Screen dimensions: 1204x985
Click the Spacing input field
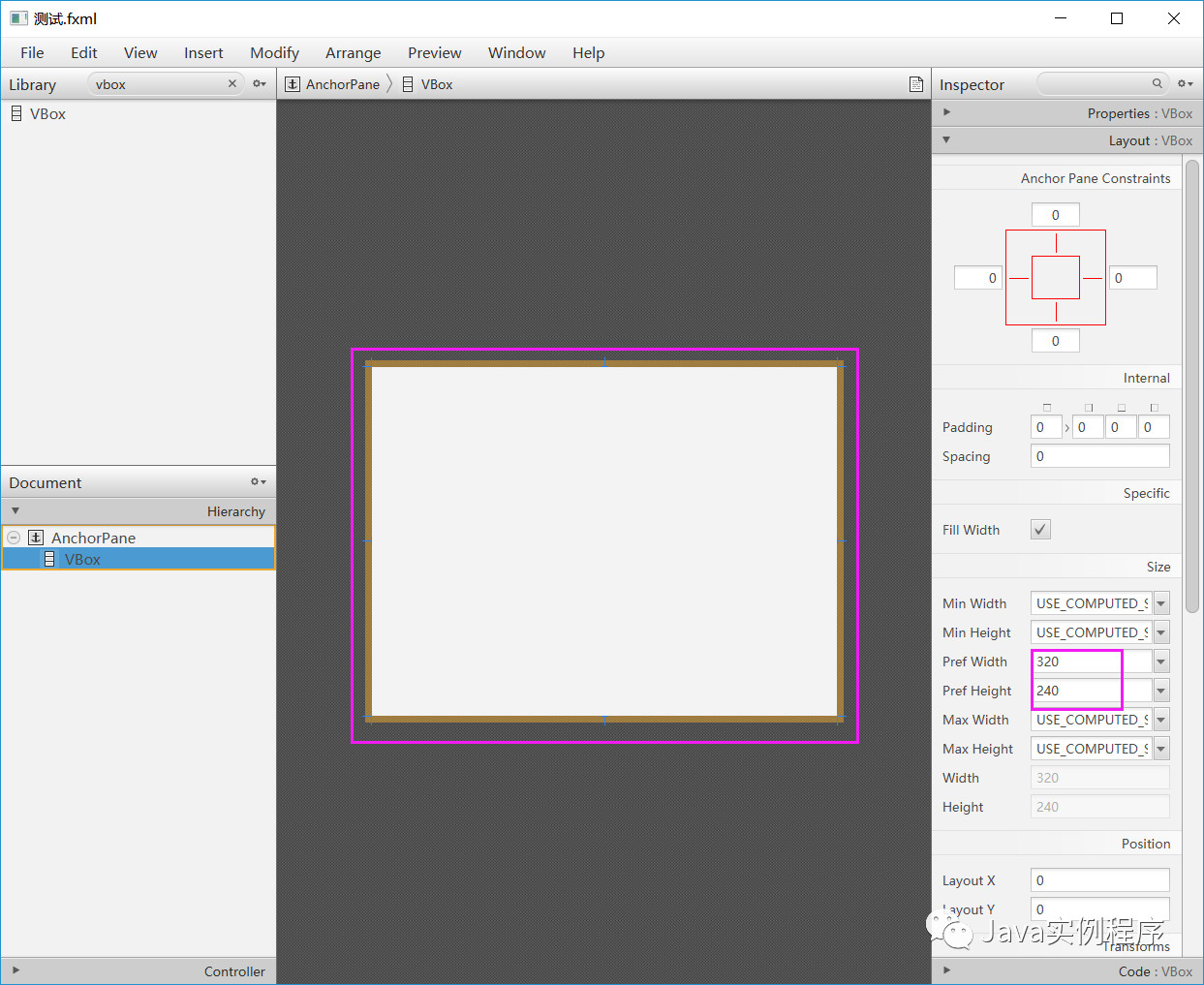(1099, 456)
